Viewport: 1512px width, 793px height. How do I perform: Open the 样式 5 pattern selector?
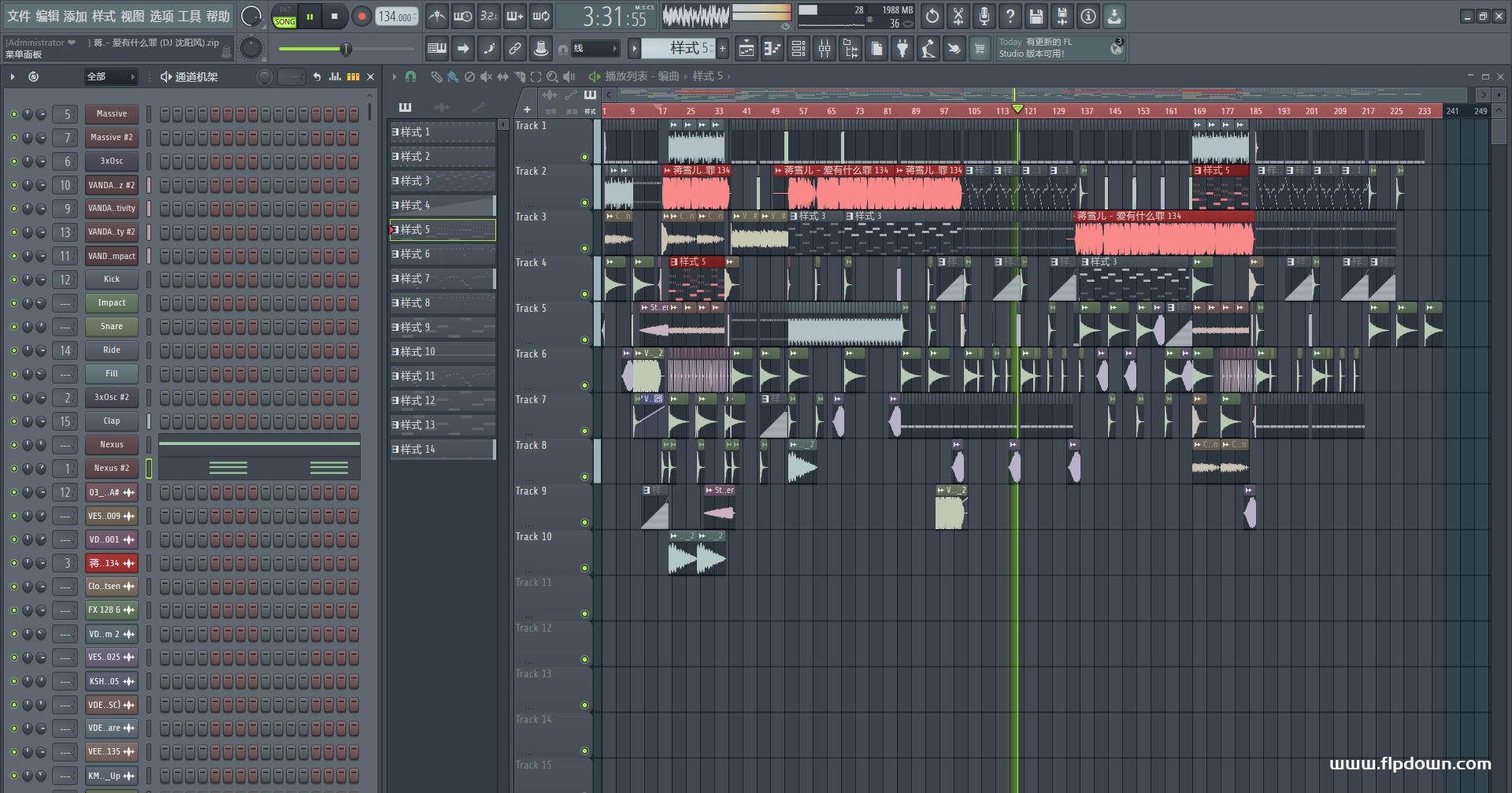[677, 49]
